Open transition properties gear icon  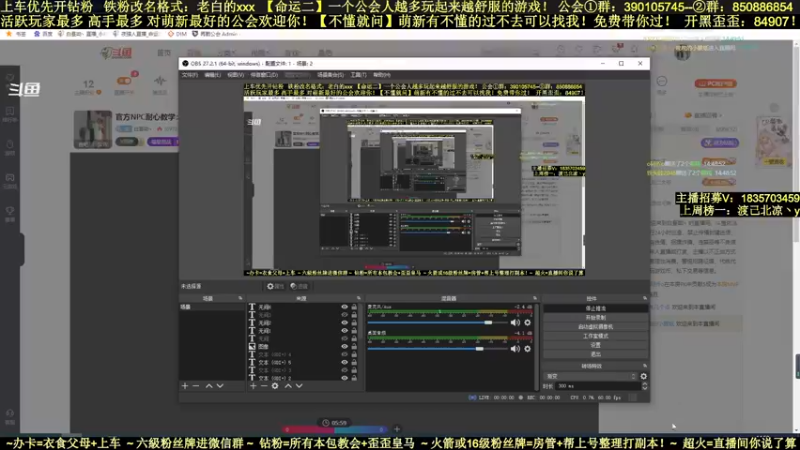click(x=643, y=377)
